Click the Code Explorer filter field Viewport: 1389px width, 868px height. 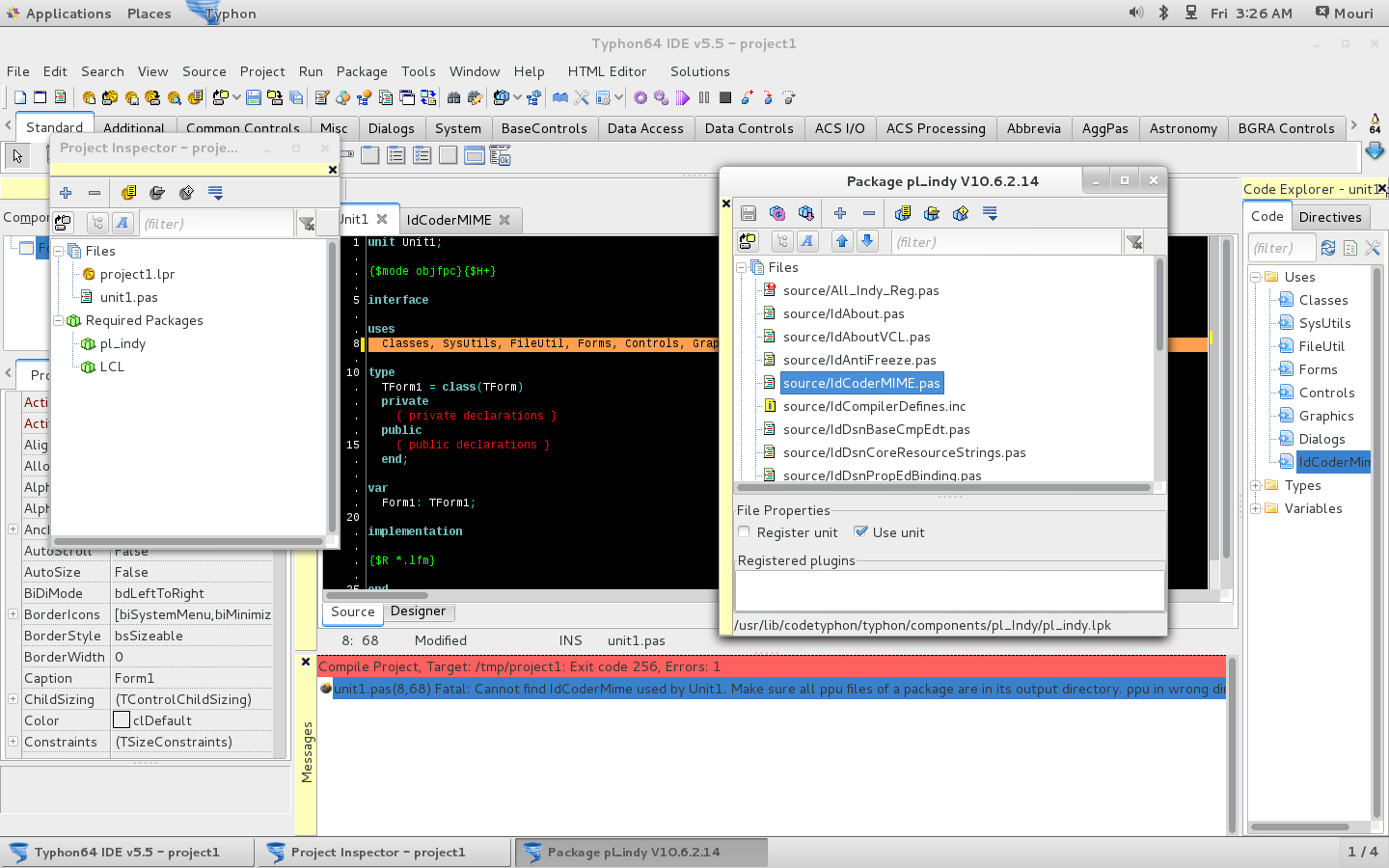pos(1282,248)
